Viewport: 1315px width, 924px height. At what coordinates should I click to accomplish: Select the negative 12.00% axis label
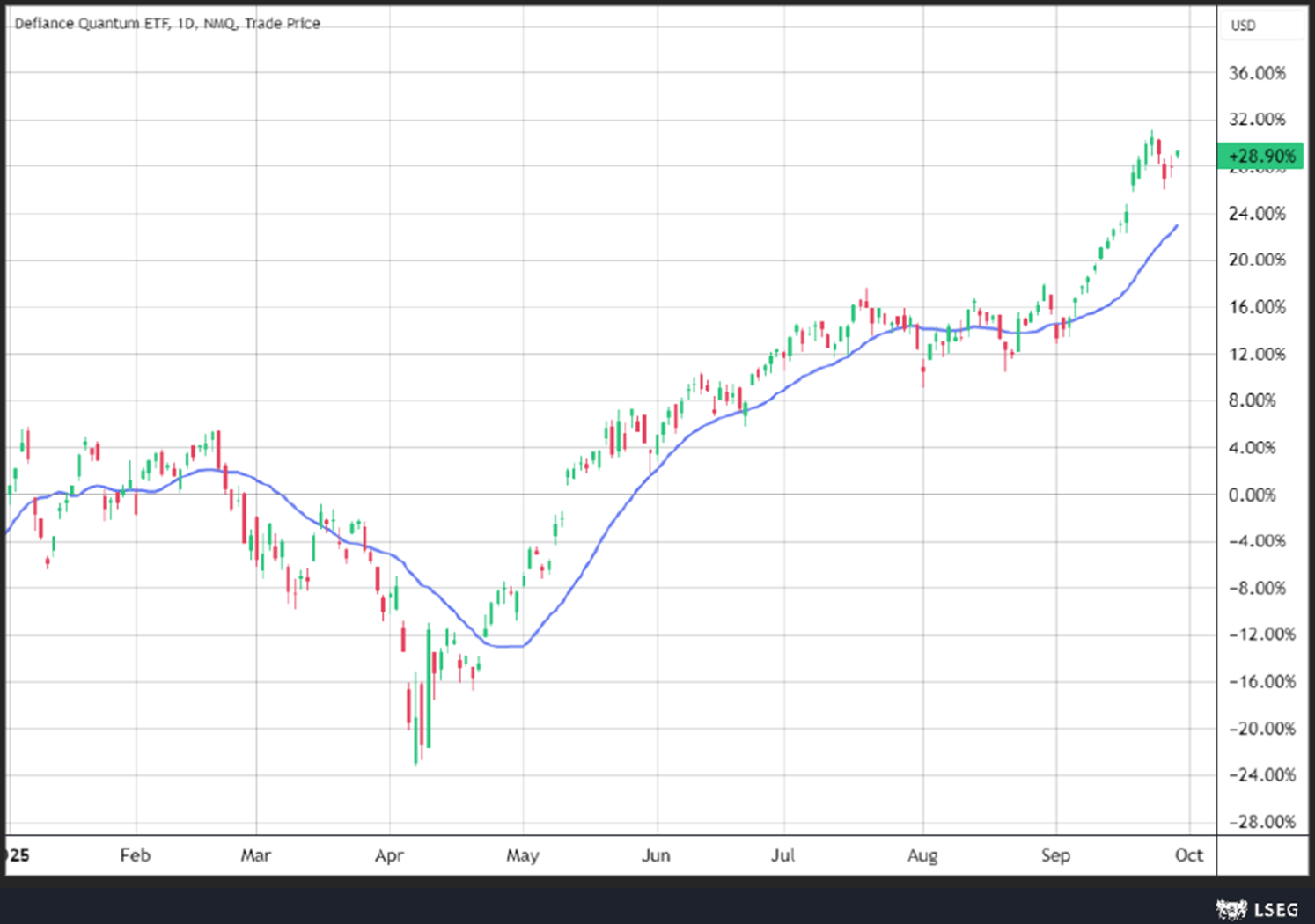click(1261, 634)
